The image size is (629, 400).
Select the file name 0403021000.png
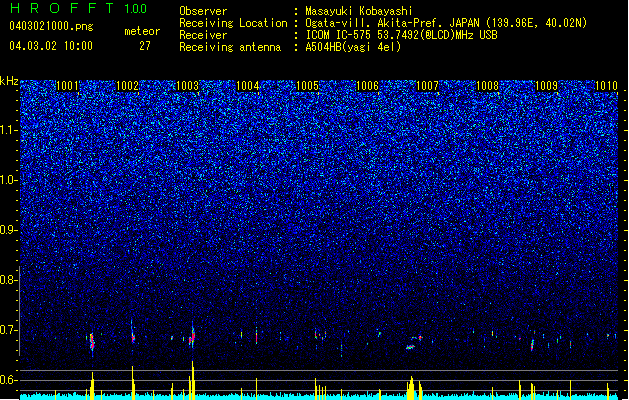tap(51, 26)
